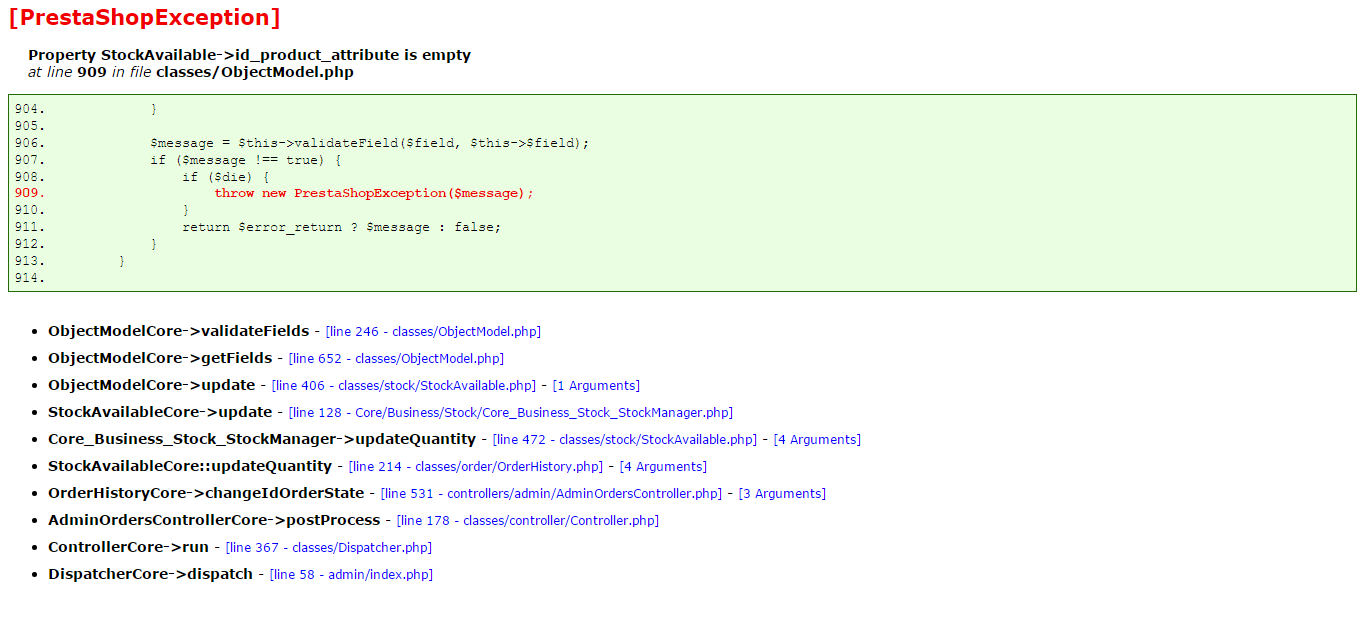Open link line 367 classes/Dispatcher.php

click(x=329, y=547)
